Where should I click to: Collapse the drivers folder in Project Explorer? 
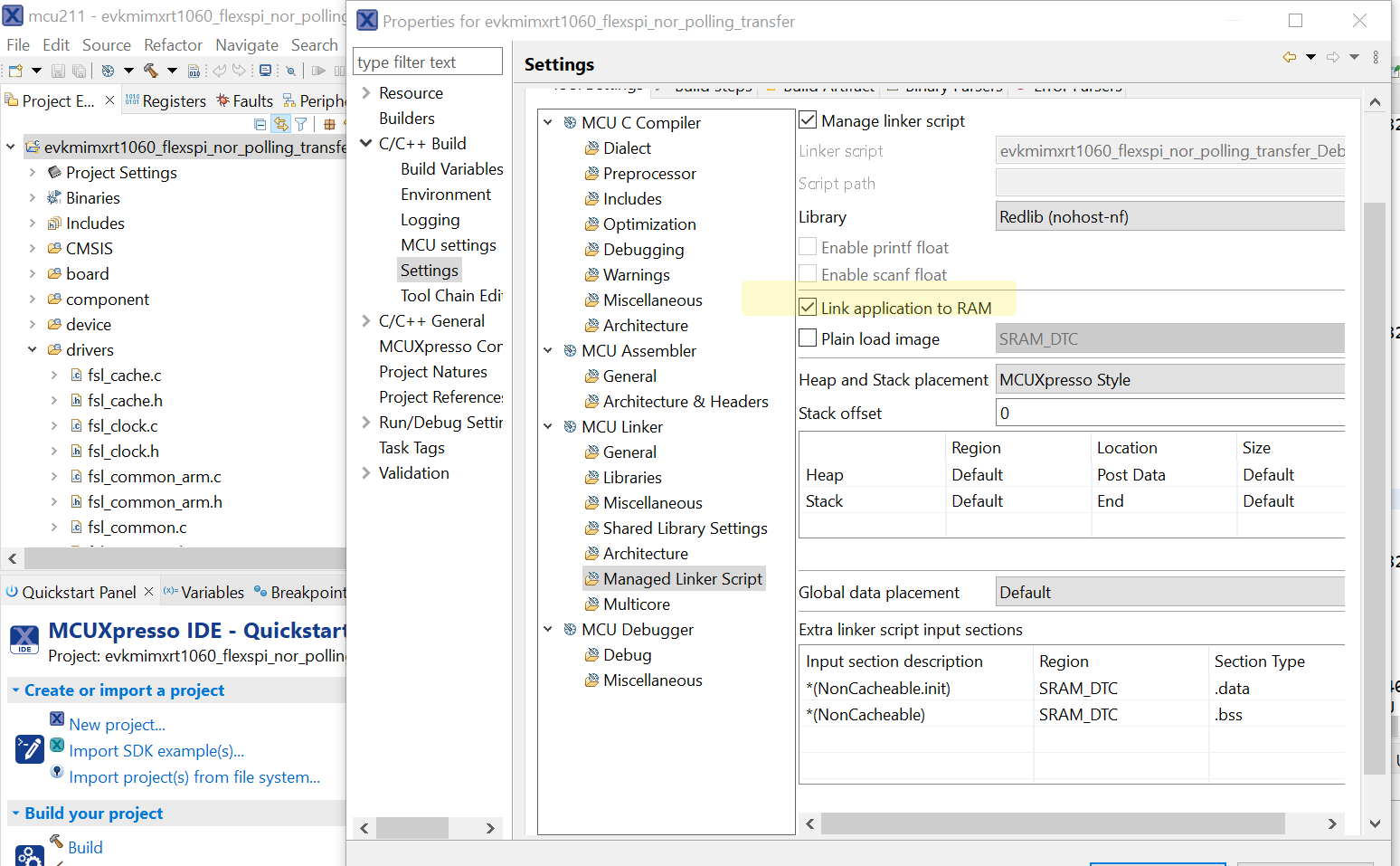[33, 349]
